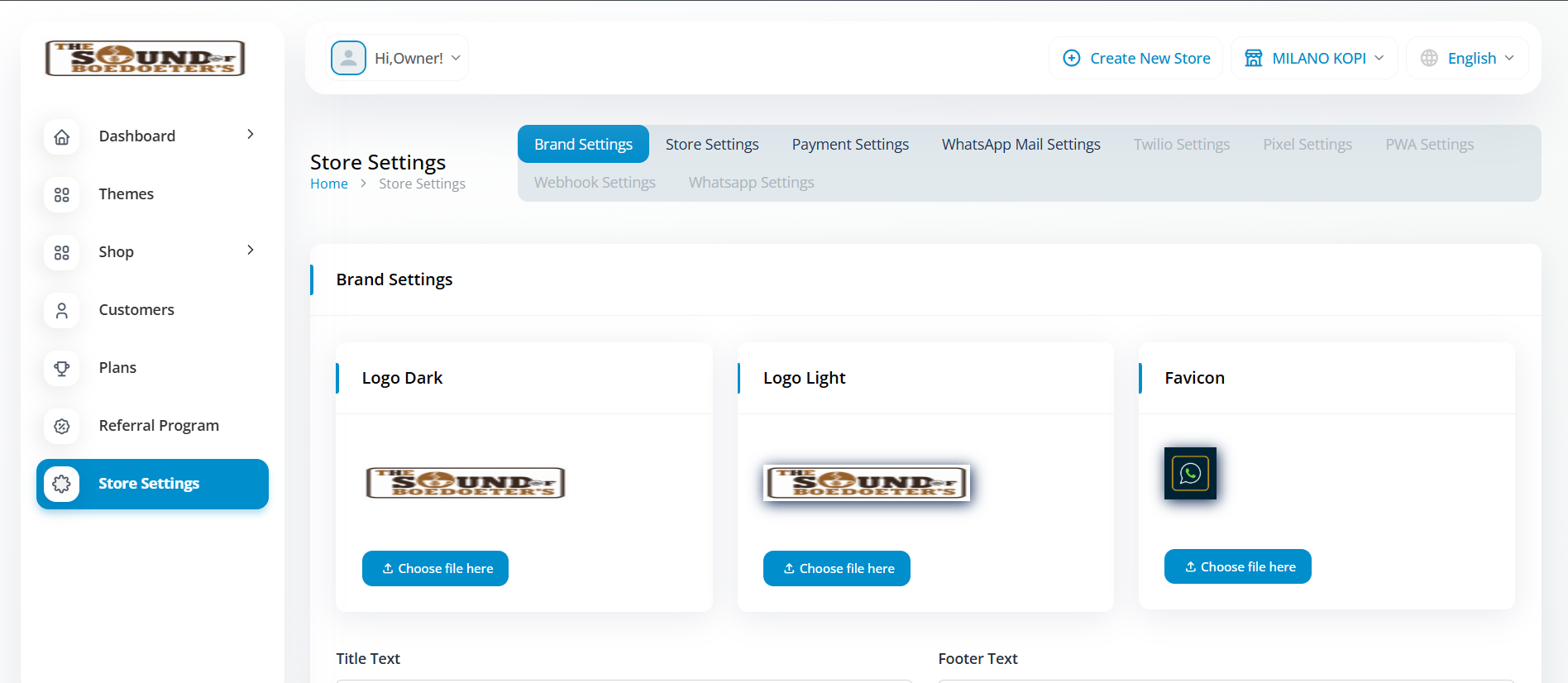Click the Plans trophy icon
This screenshot has height=683, width=1568.
62,369
